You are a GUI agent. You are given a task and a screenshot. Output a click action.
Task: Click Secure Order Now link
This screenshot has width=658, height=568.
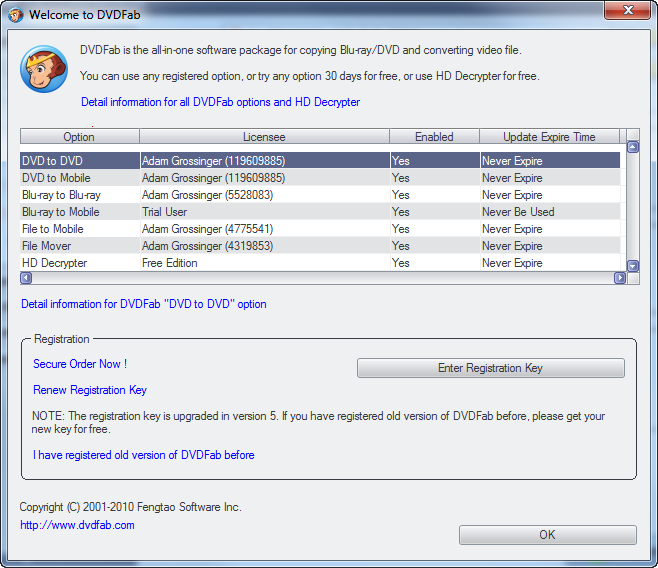pos(80,364)
